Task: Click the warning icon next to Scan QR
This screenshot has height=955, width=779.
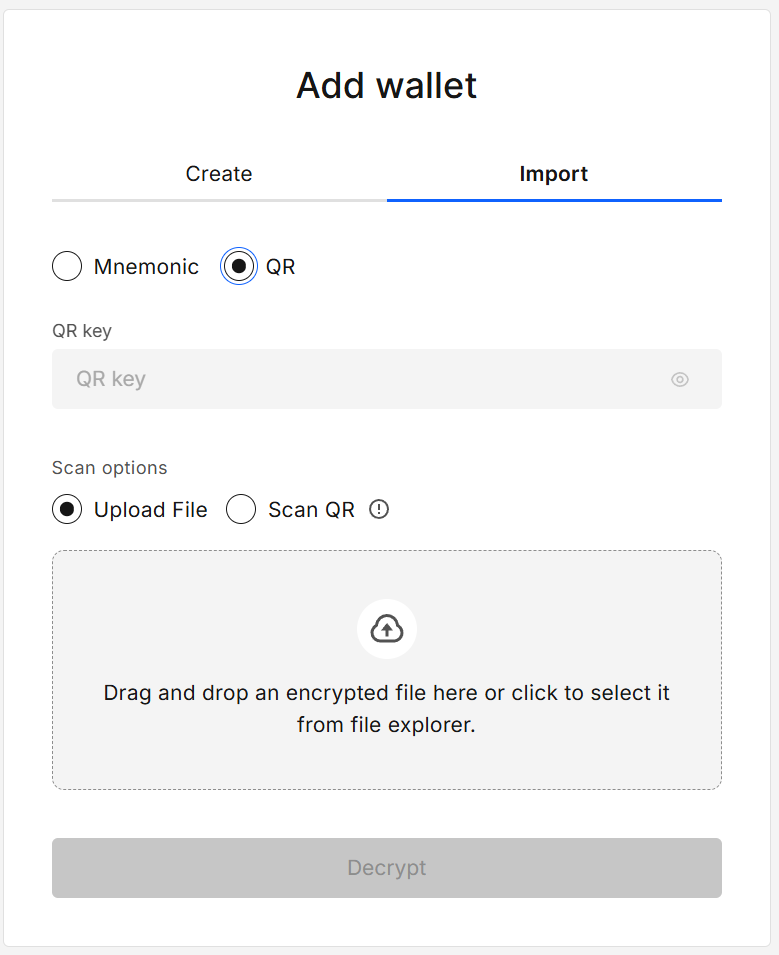Action: [x=378, y=510]
